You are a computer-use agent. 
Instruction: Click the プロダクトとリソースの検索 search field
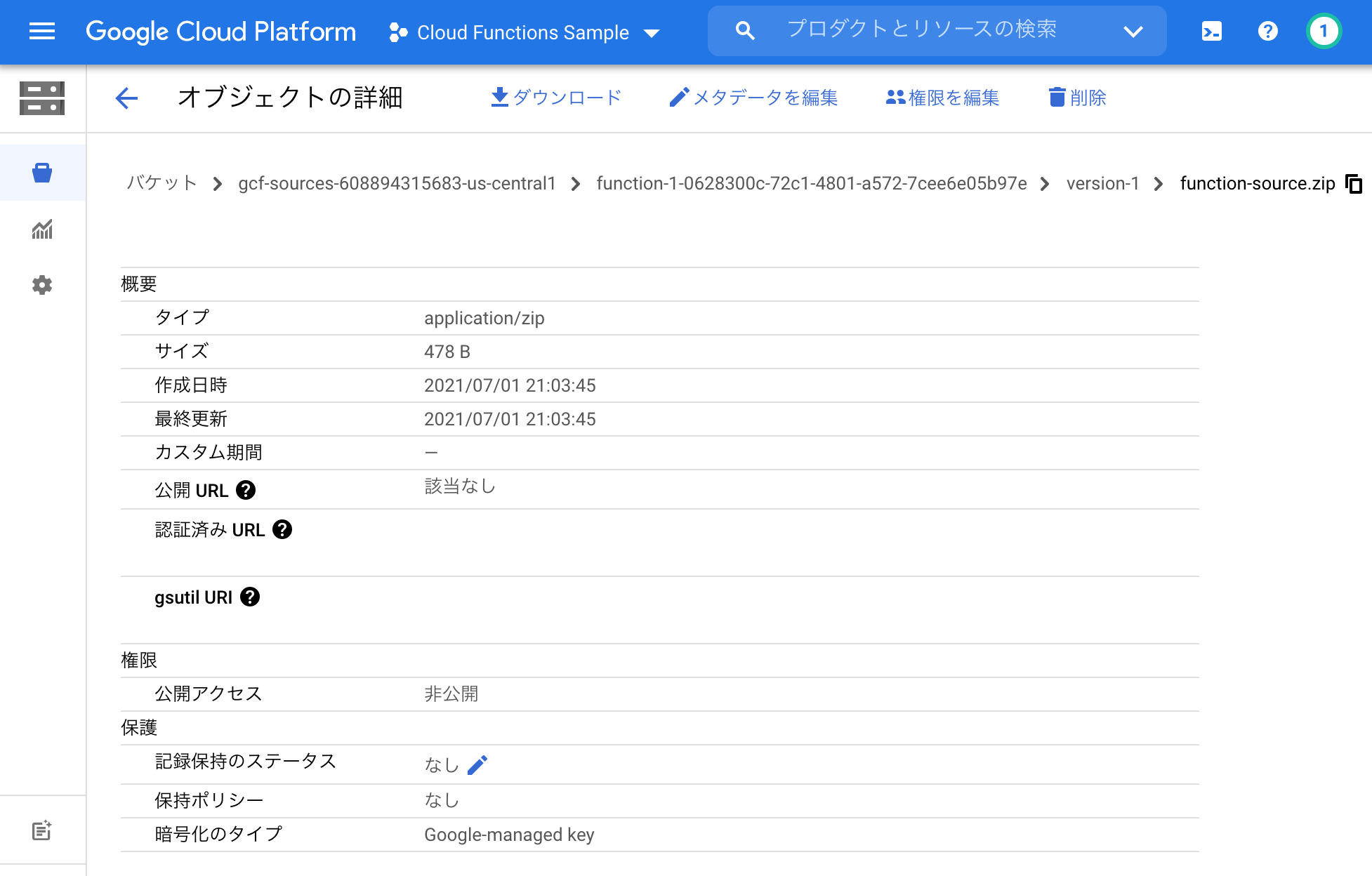(913, 29)
